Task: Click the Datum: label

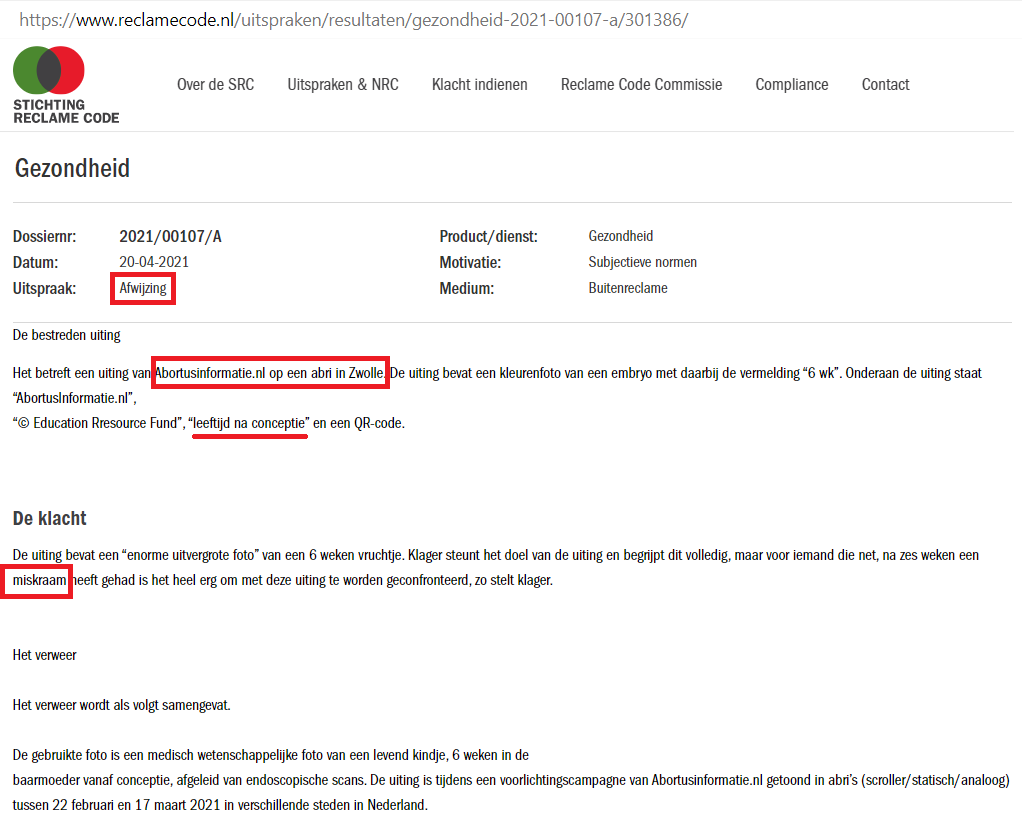Action: tap(35, 262)
